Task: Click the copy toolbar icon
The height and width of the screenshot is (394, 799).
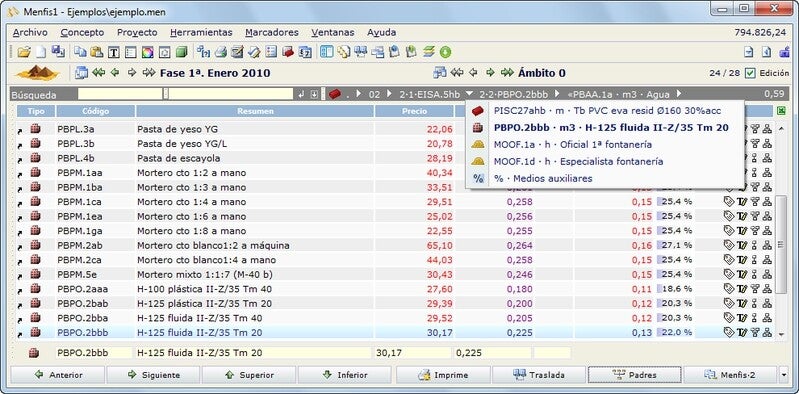Action: (80, 51)
